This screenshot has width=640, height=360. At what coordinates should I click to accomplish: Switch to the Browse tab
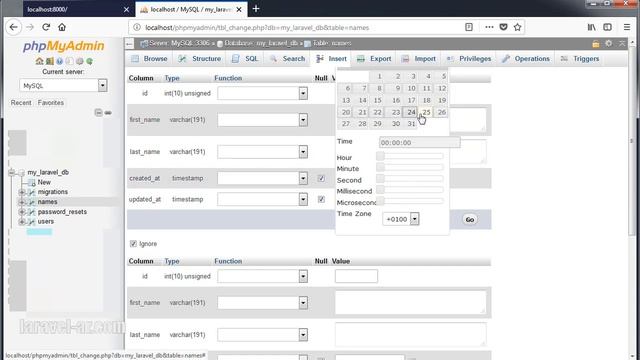pyautogui.click(x=149, y=59)
